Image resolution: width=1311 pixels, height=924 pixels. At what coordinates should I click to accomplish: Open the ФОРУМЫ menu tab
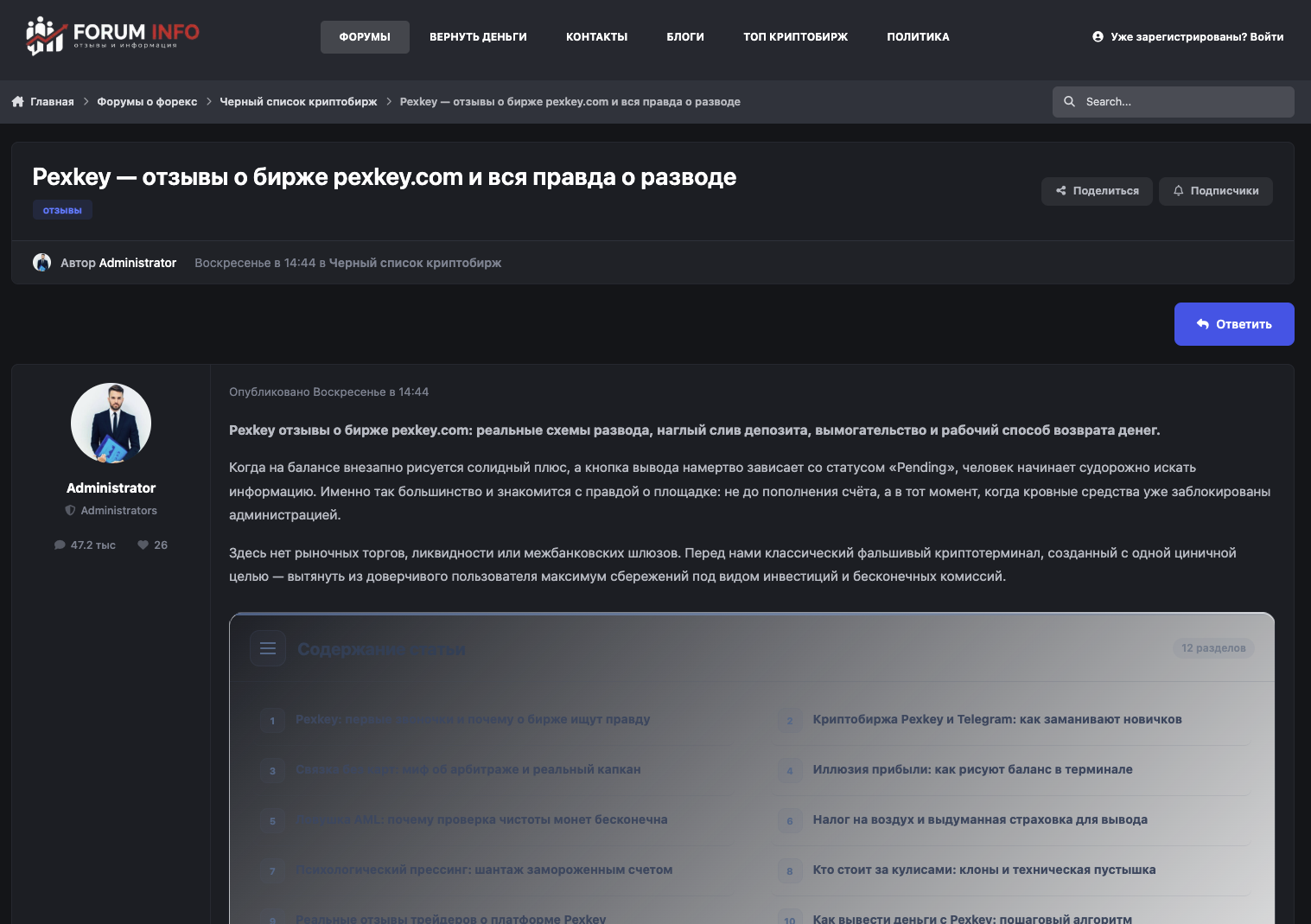pyautogui.click(x=365, y=37)
